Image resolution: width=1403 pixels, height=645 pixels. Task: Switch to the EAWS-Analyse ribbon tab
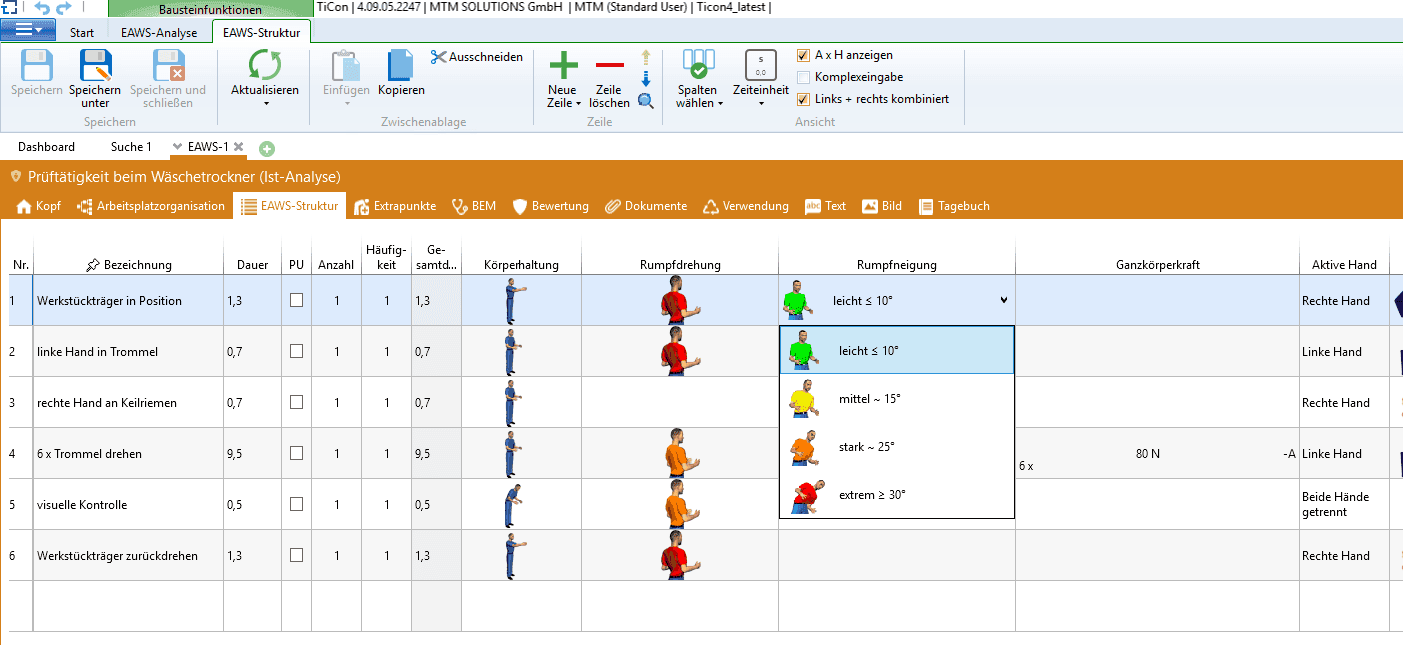pyautogui.click(x=159, y=32)
